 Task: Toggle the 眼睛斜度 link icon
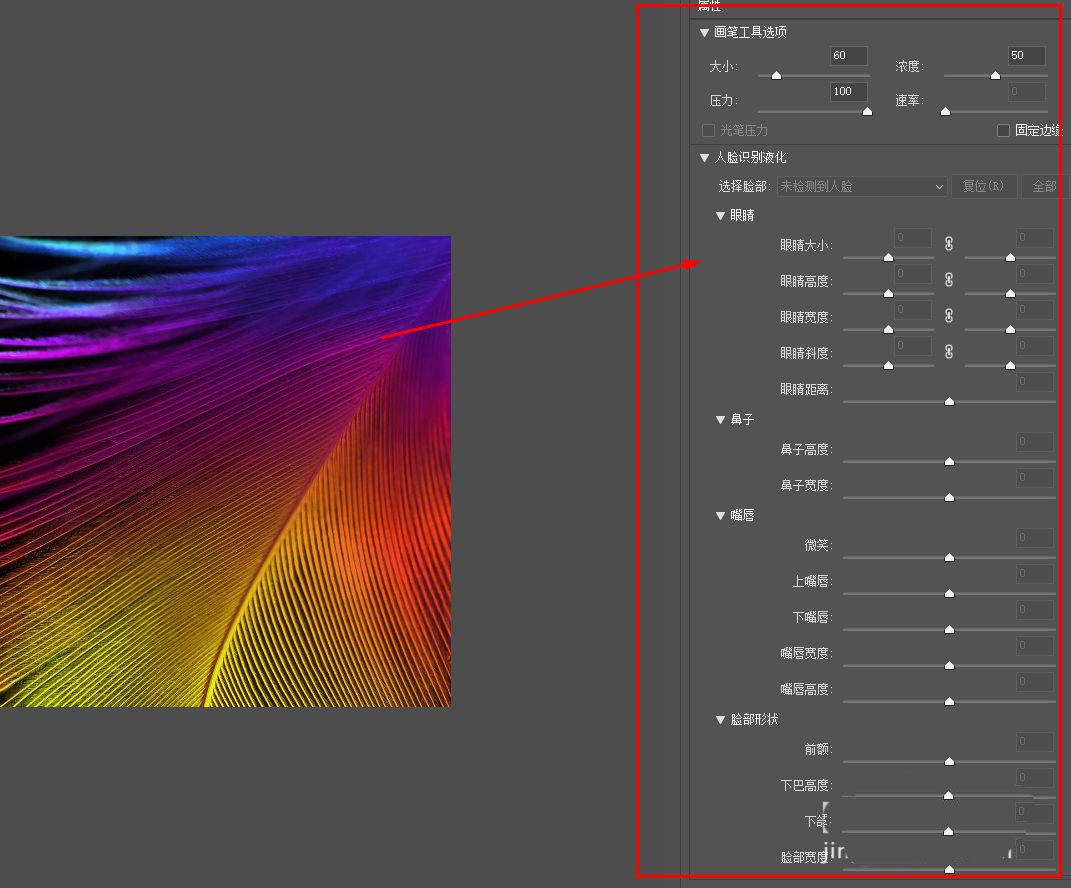(x=949, y=352)
